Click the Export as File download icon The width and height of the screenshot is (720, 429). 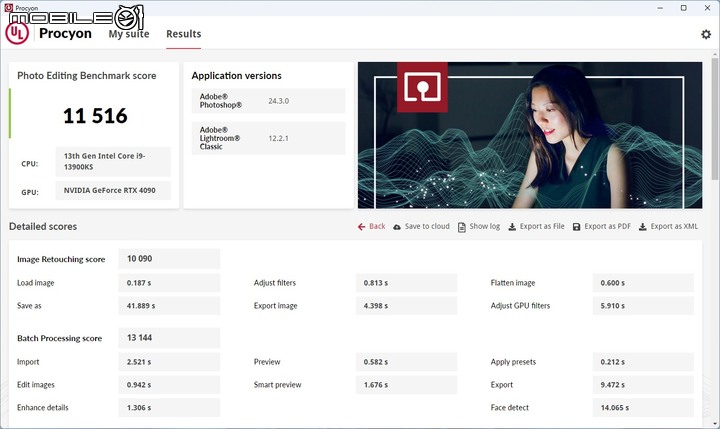click(x=512, y=226)
